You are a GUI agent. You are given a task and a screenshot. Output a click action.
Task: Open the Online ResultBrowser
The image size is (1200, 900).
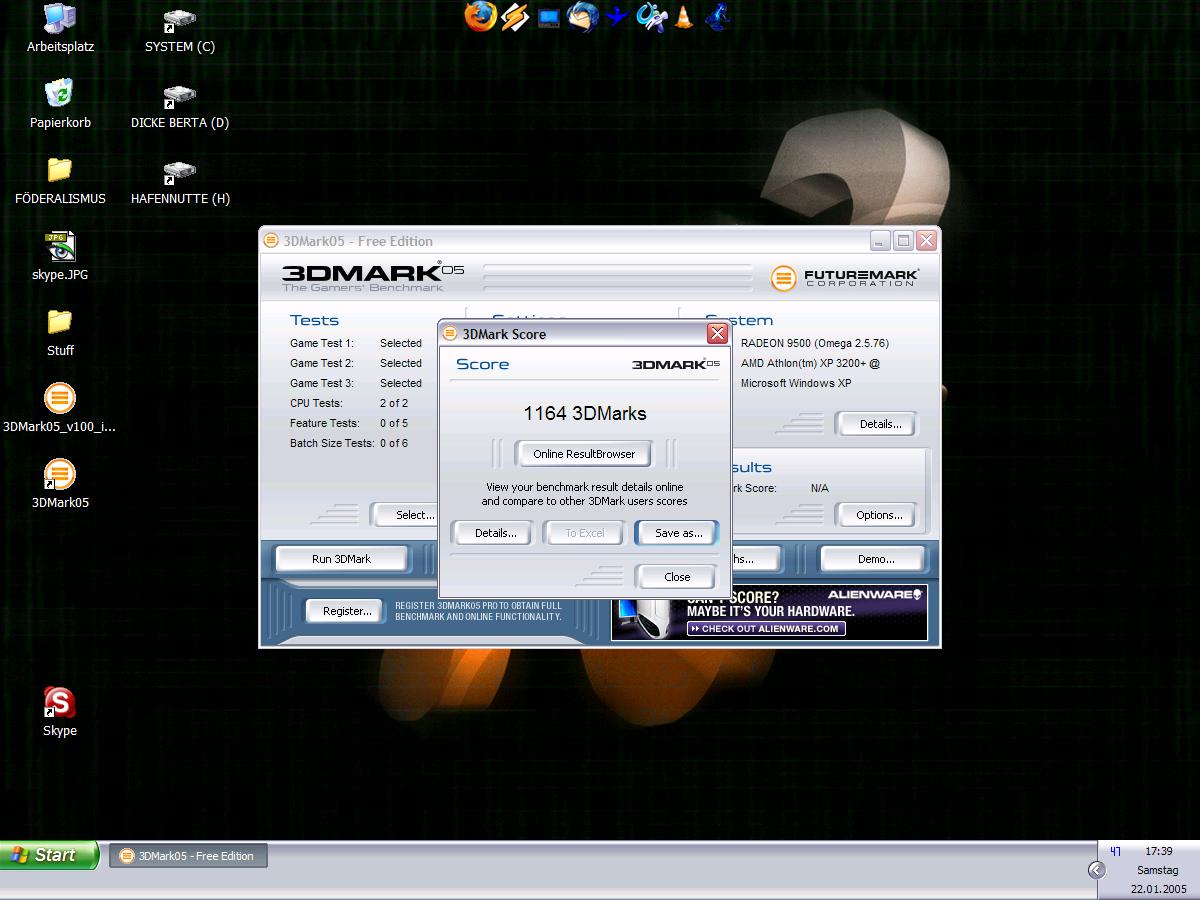tap(584, 454)
